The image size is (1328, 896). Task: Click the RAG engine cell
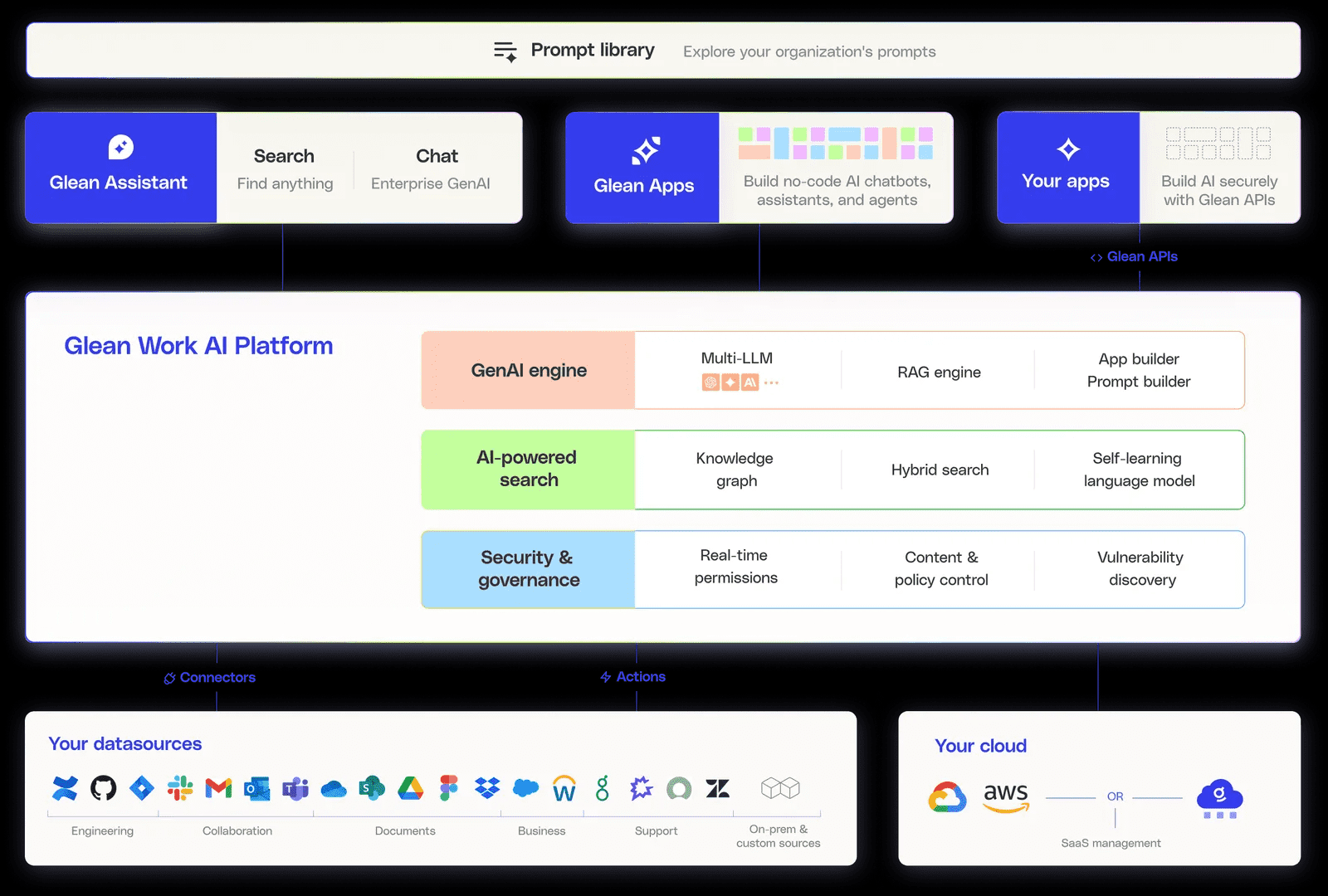939,373
